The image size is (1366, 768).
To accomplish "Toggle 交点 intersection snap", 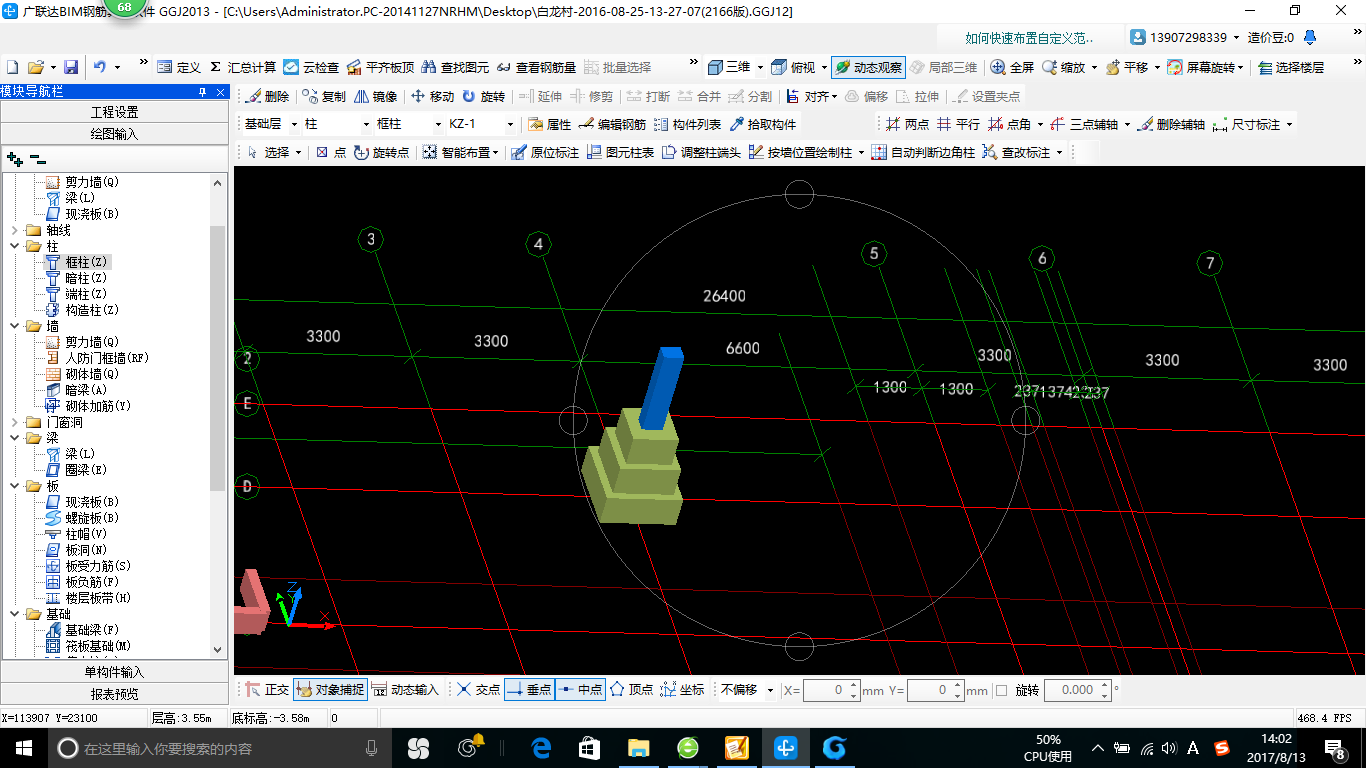I will (479, 690).
